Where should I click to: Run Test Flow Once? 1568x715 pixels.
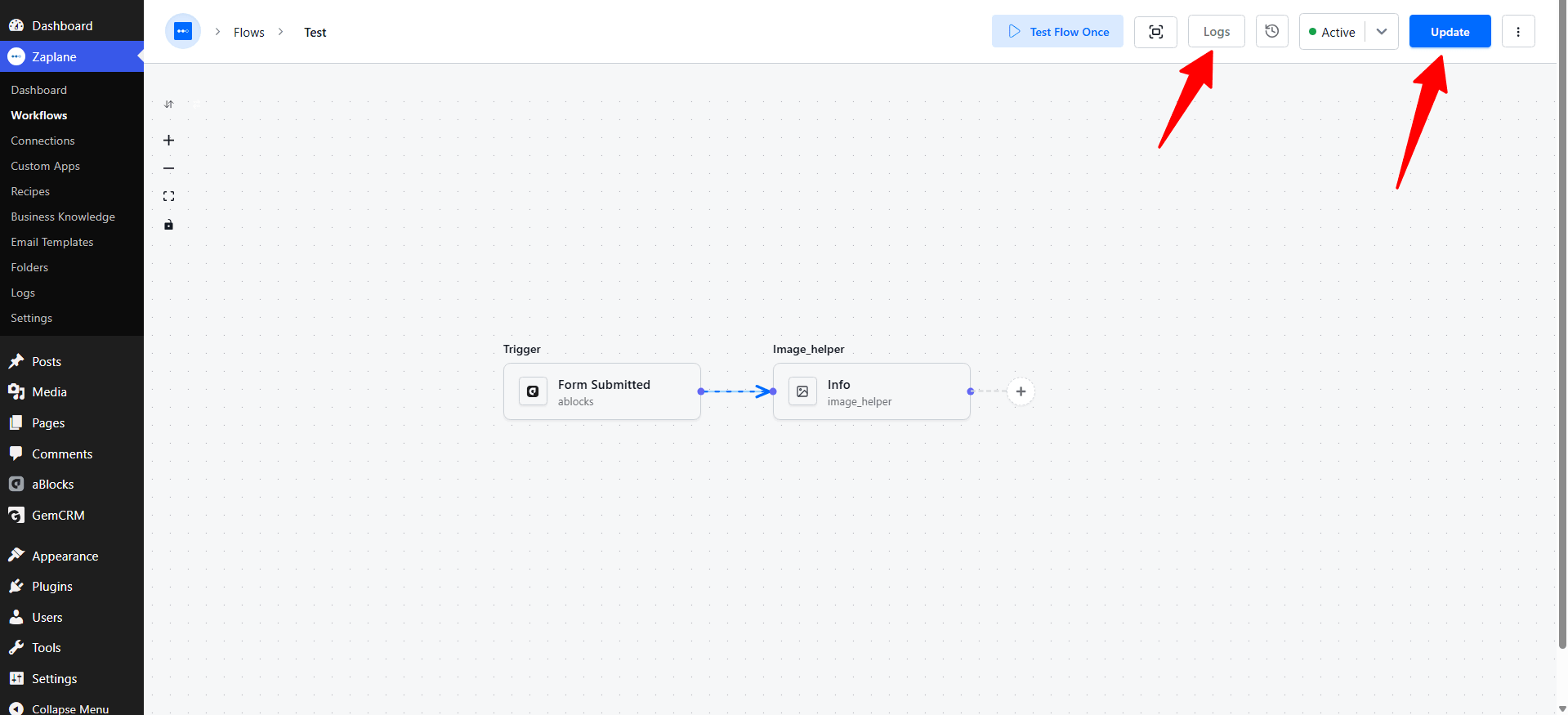(1057, 32)
